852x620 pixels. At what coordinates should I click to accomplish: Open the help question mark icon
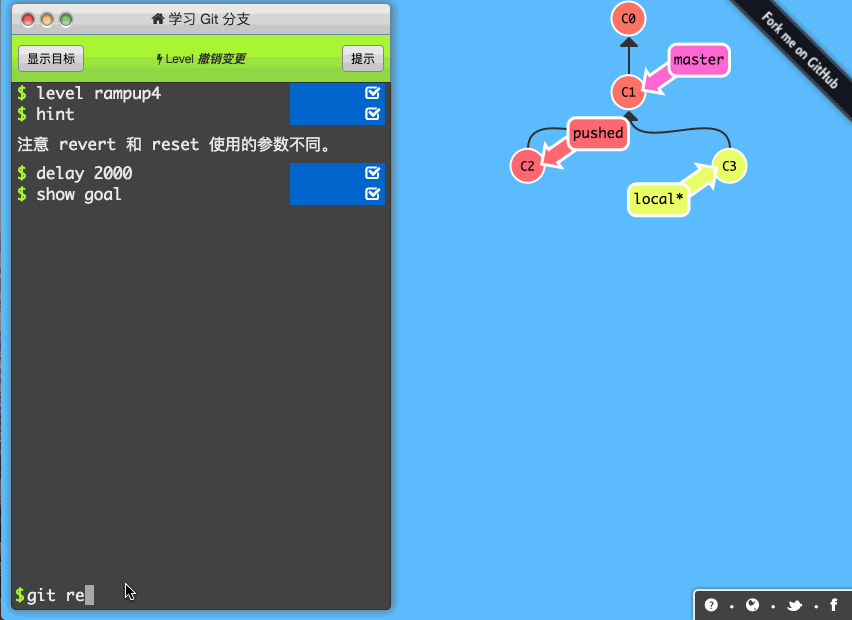(711, 605)
